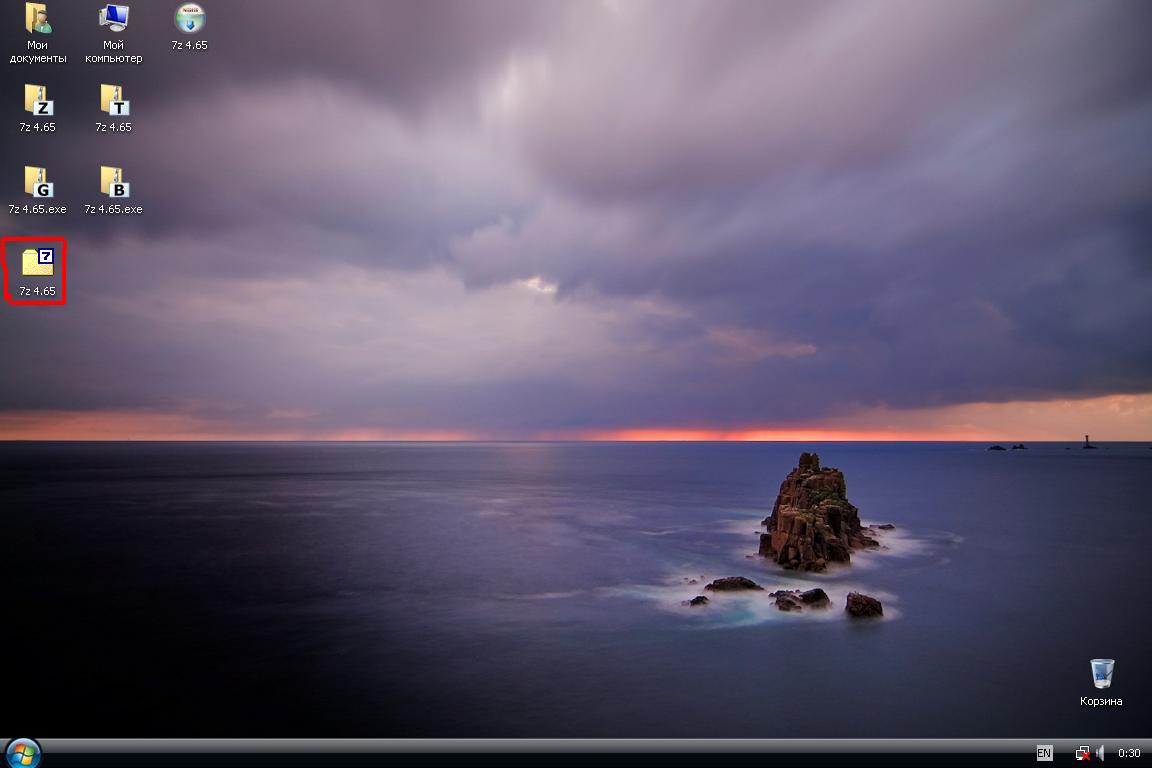
Task: Click the 0:30 taskbar clock
Action: pyautogui.click(x=1129, y=753)
